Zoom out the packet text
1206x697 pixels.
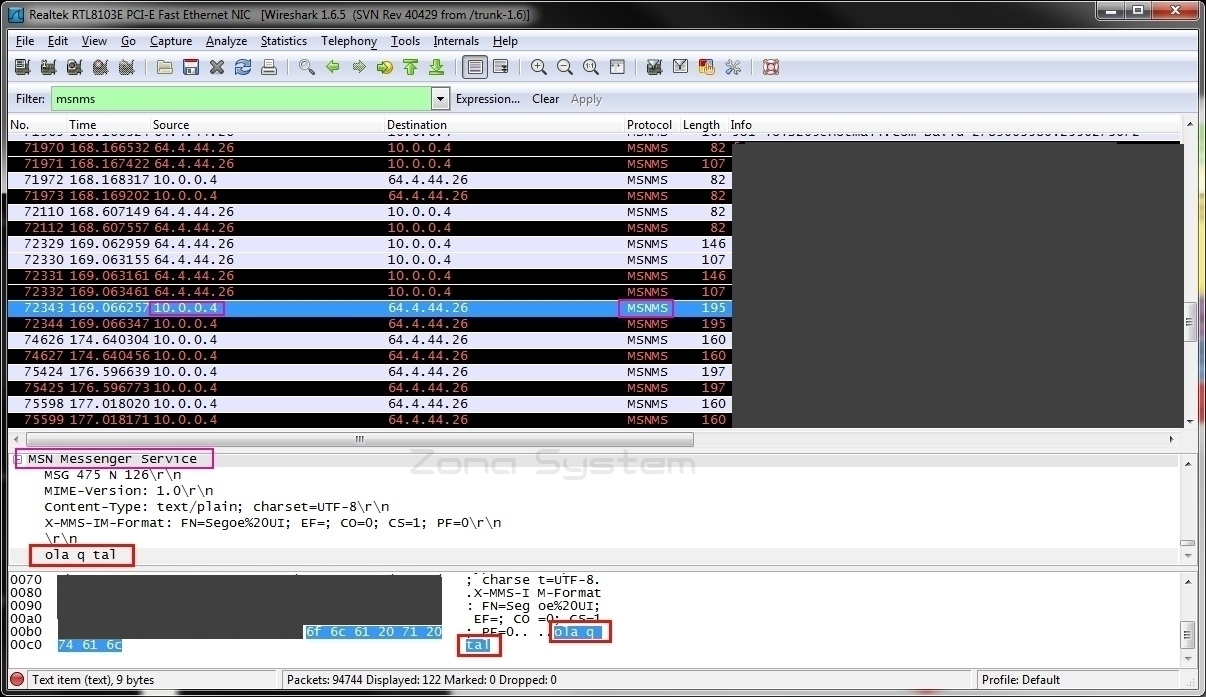click(x=565, y=67)
